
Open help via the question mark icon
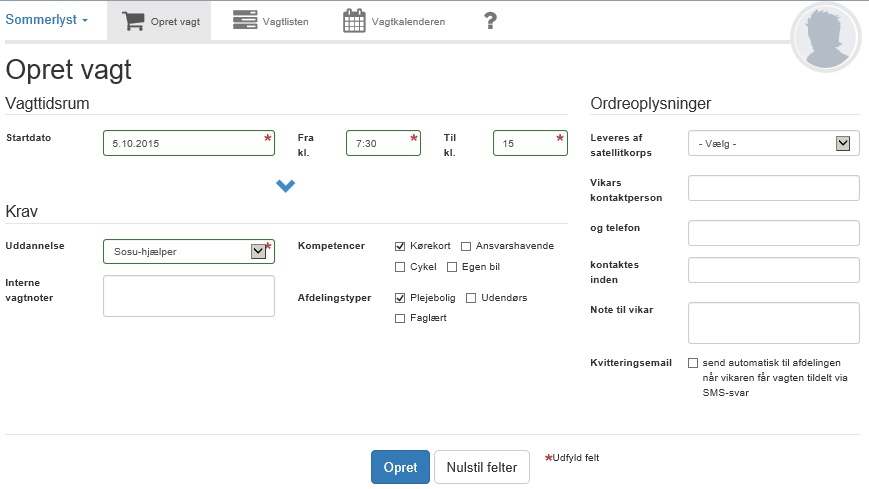click(x=490, y=21)
